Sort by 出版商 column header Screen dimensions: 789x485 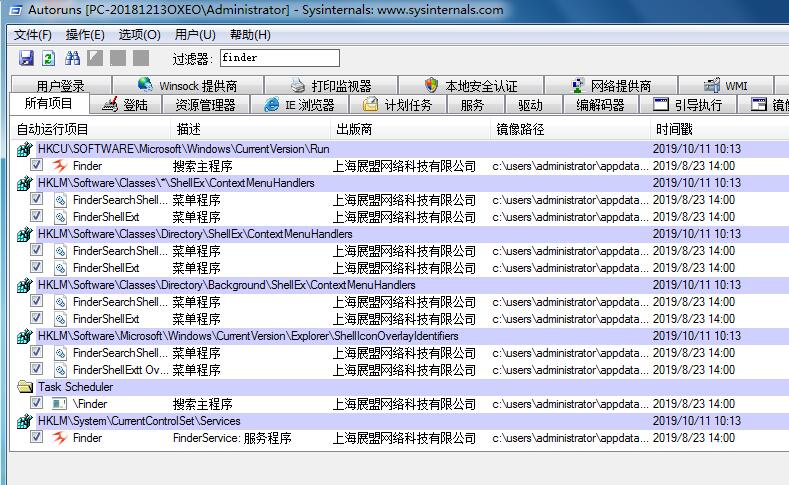coord(410,129)
